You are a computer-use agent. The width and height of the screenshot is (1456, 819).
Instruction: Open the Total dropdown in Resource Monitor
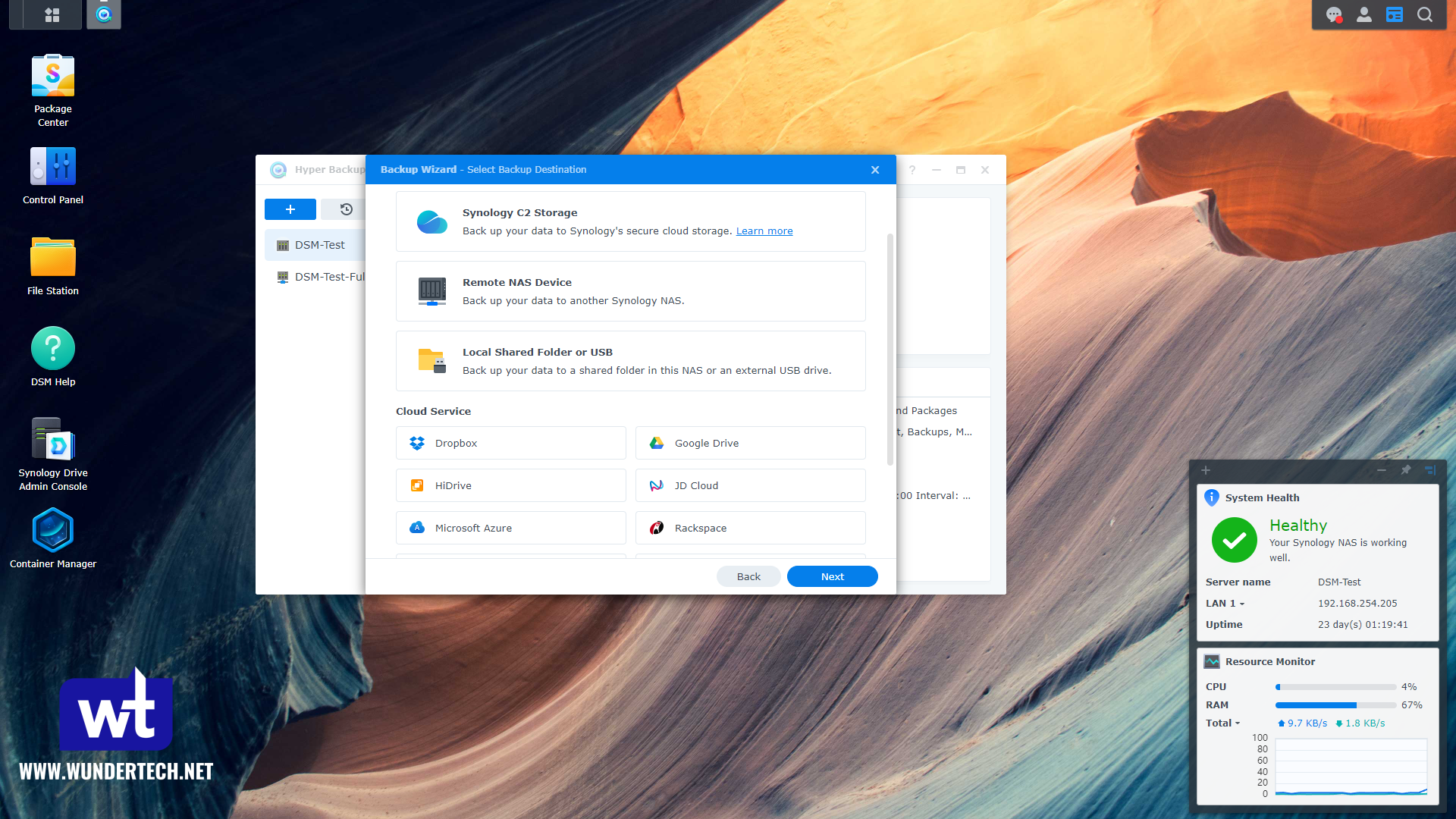point(1222,723)
